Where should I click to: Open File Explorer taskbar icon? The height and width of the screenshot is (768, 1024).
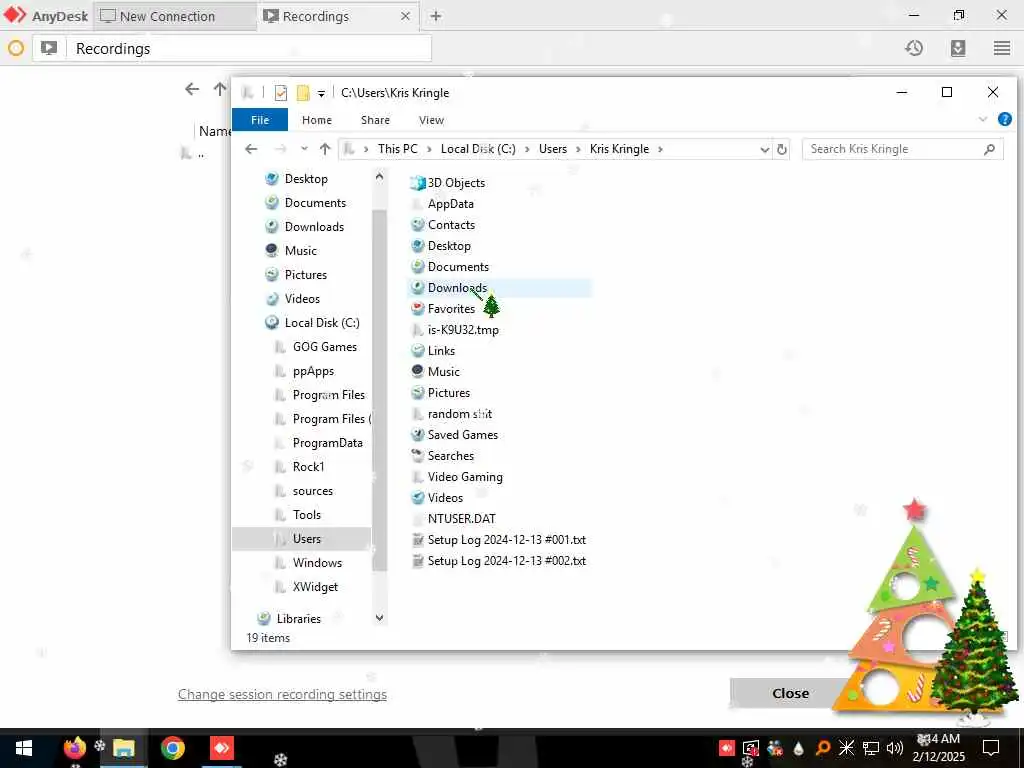pyautogui.click(x=123, y=748)
